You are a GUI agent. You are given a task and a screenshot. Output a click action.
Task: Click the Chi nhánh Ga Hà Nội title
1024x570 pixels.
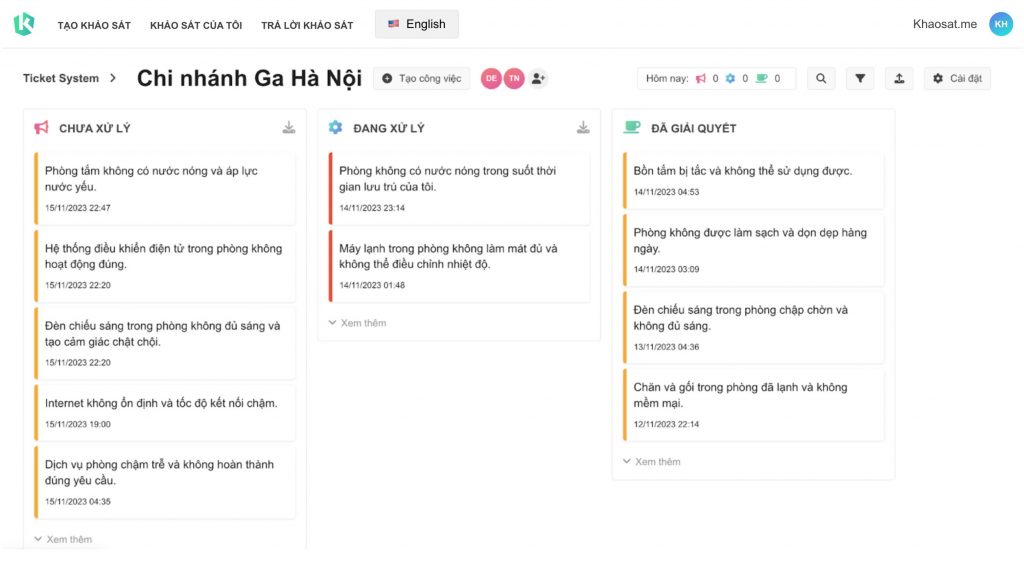[x=249, y=78]
